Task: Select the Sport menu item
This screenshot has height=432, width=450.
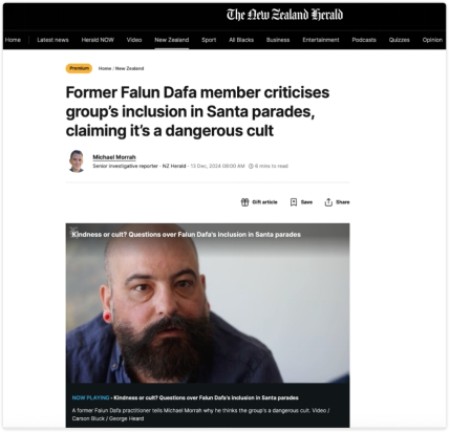Action: click(x=209, y=40)
